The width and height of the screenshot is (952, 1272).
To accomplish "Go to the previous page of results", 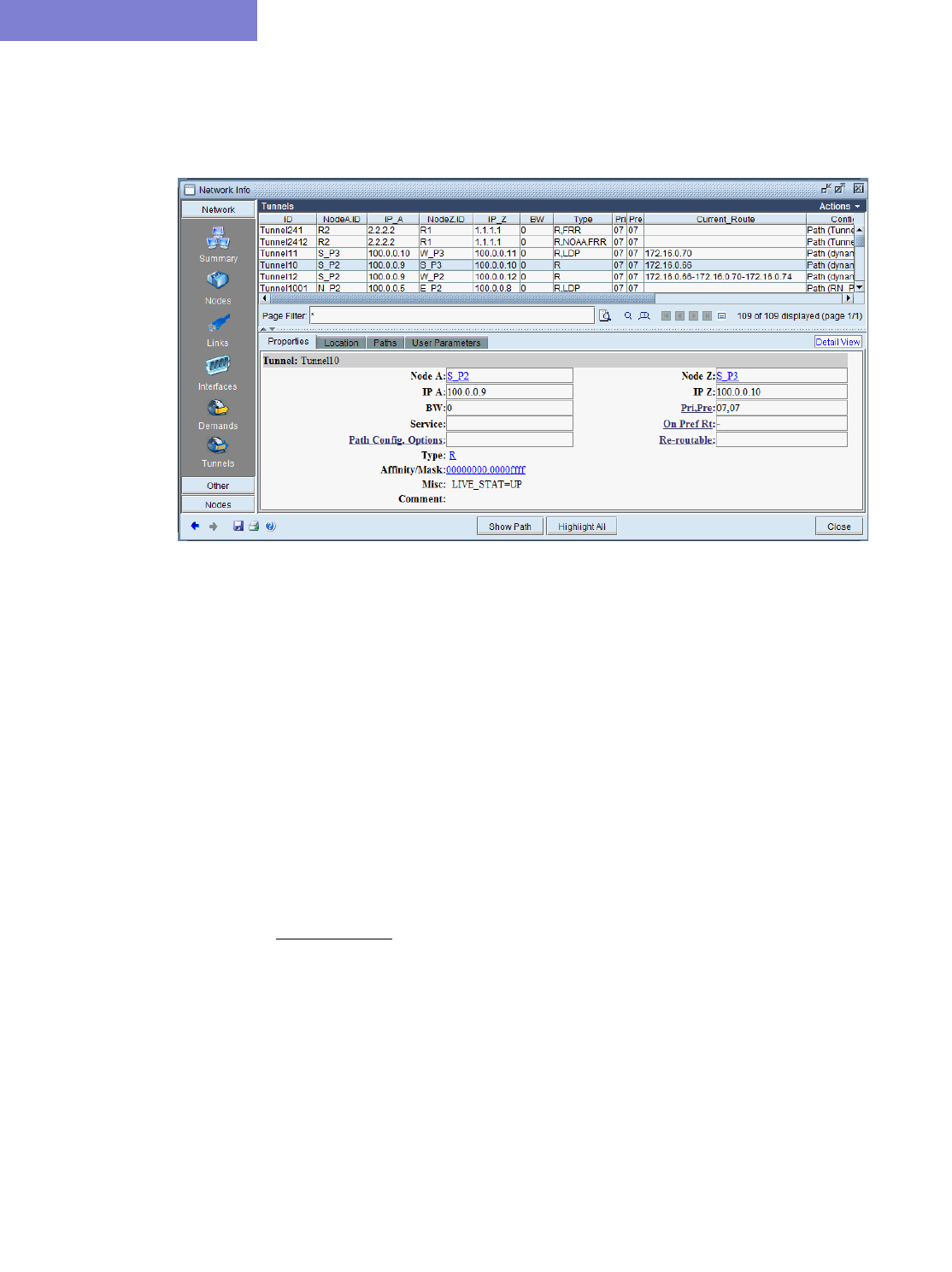I will tap(679, 316).
